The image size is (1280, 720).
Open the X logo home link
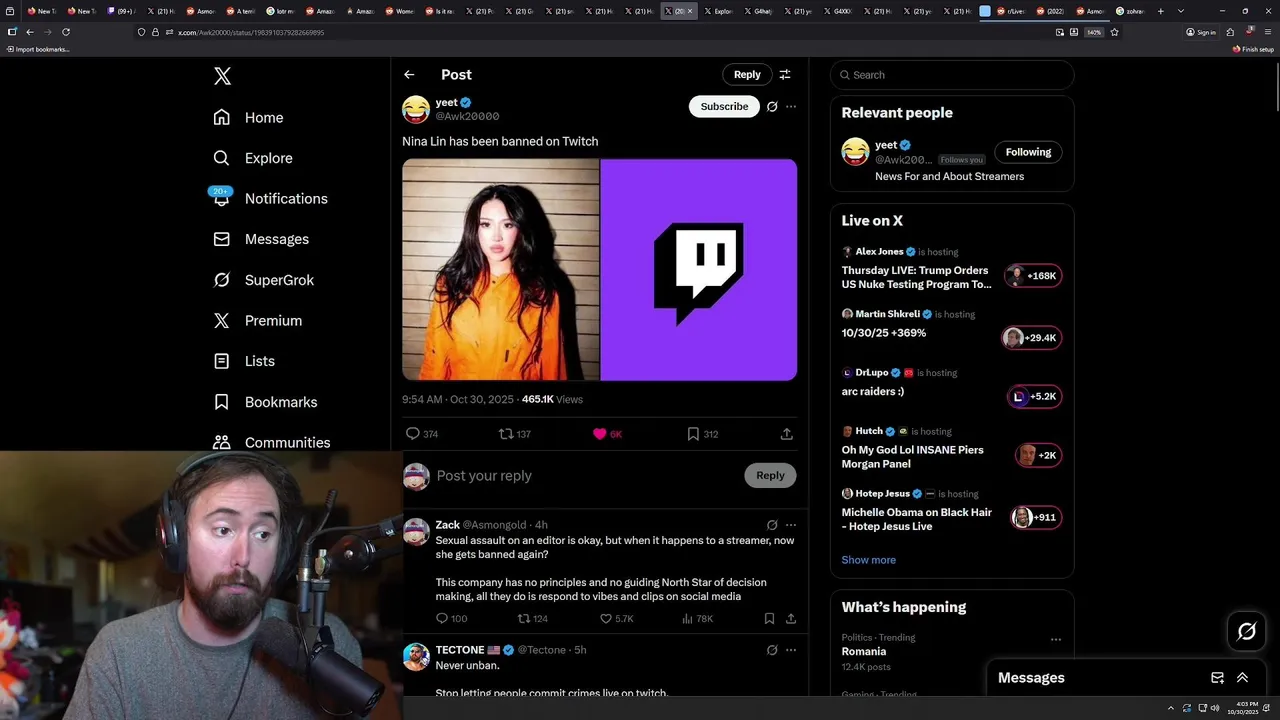click(x=222, y=76)
